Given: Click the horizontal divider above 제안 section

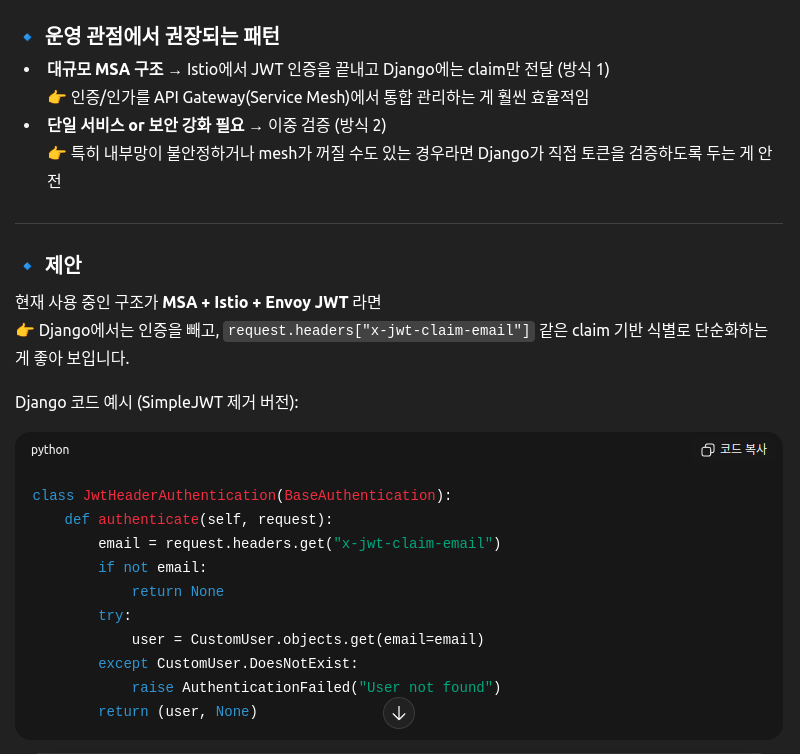Looking at the screenshot, I should [399, 223].
